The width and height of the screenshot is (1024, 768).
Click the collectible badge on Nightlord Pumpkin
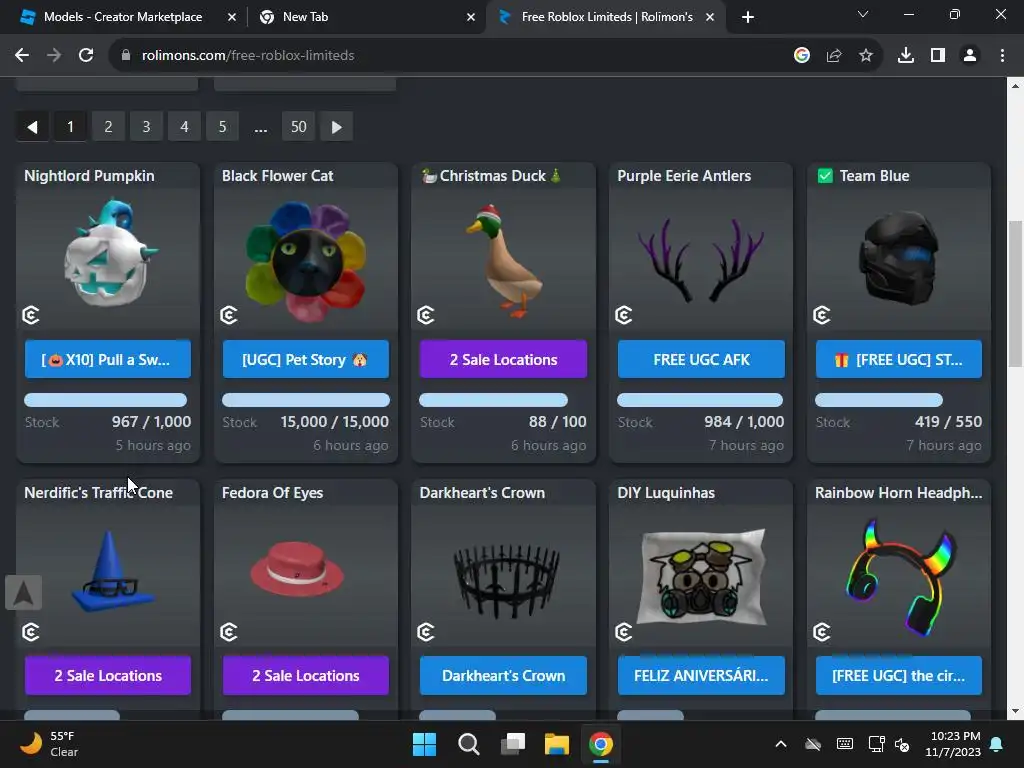point(31,315)
